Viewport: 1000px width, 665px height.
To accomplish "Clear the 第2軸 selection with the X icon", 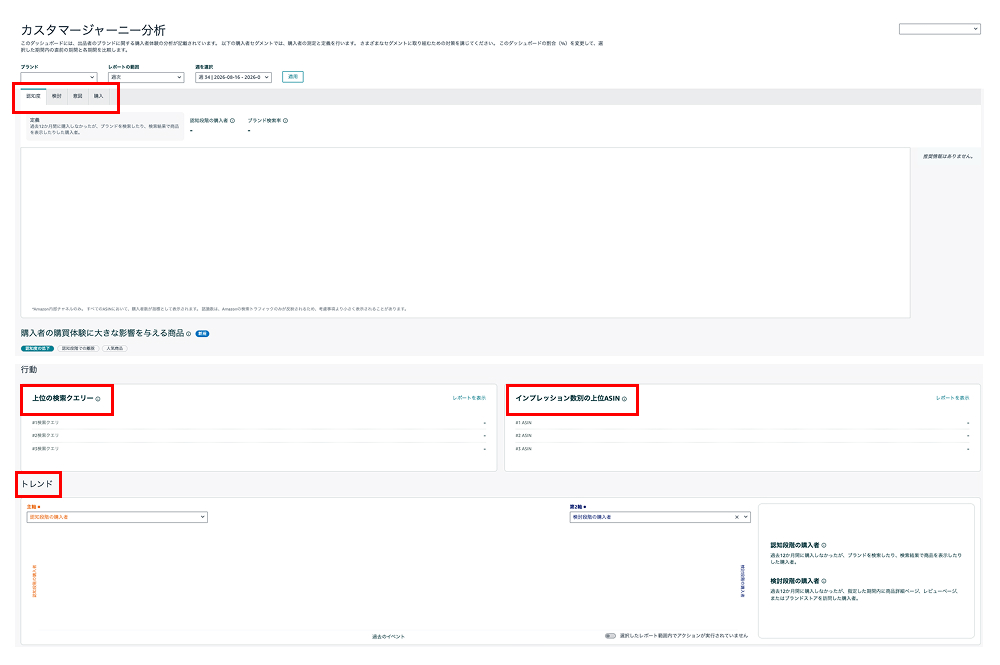I will click(x=737, y=517).
